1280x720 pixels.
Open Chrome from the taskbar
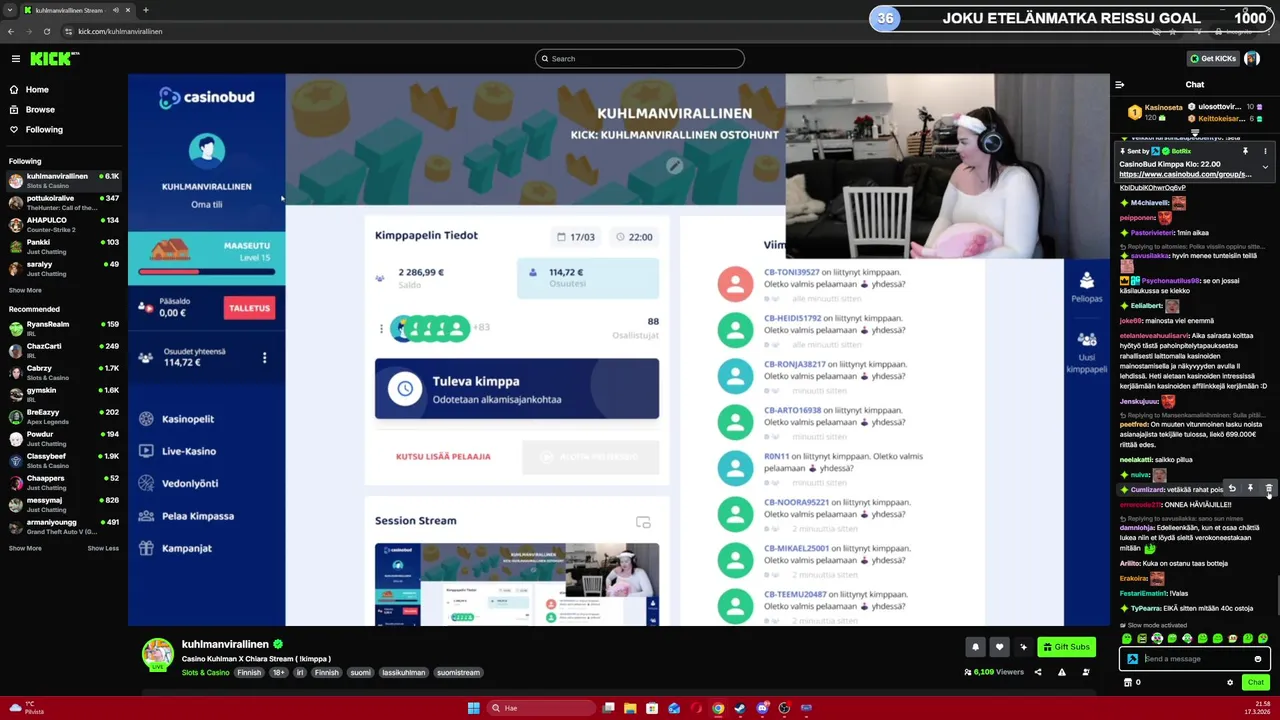(x=718, y=708)
